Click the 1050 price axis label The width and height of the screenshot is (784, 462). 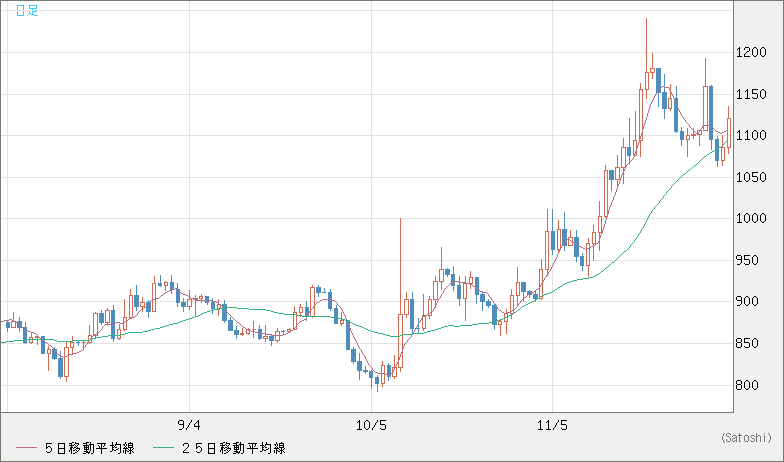click(752, 177)
